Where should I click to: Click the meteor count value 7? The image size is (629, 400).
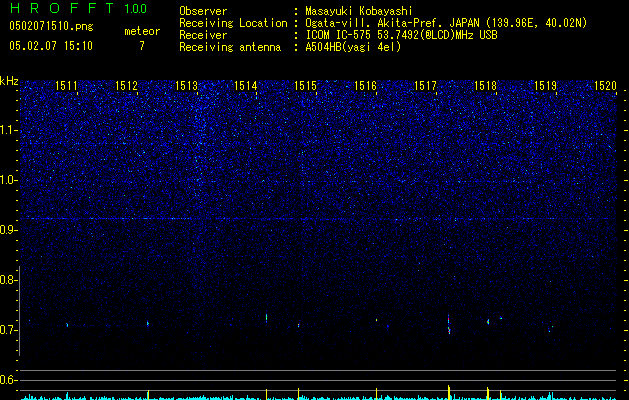click(142, 46)
